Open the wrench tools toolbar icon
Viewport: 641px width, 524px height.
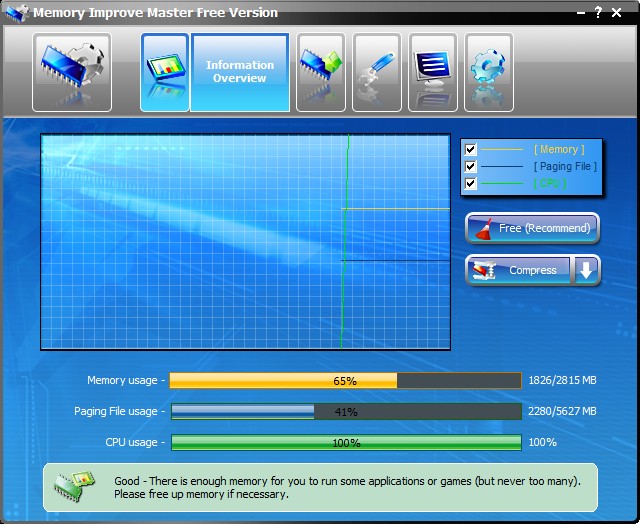click(377, 72)
